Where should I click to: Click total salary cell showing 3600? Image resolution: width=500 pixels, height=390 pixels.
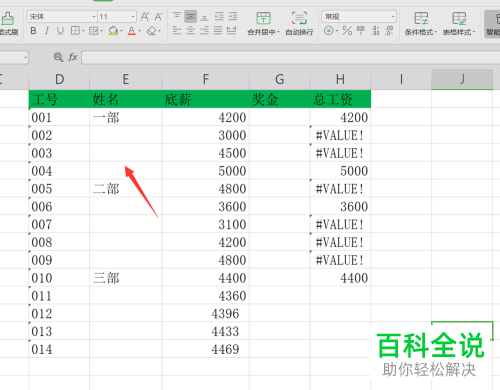pos(340,206)
